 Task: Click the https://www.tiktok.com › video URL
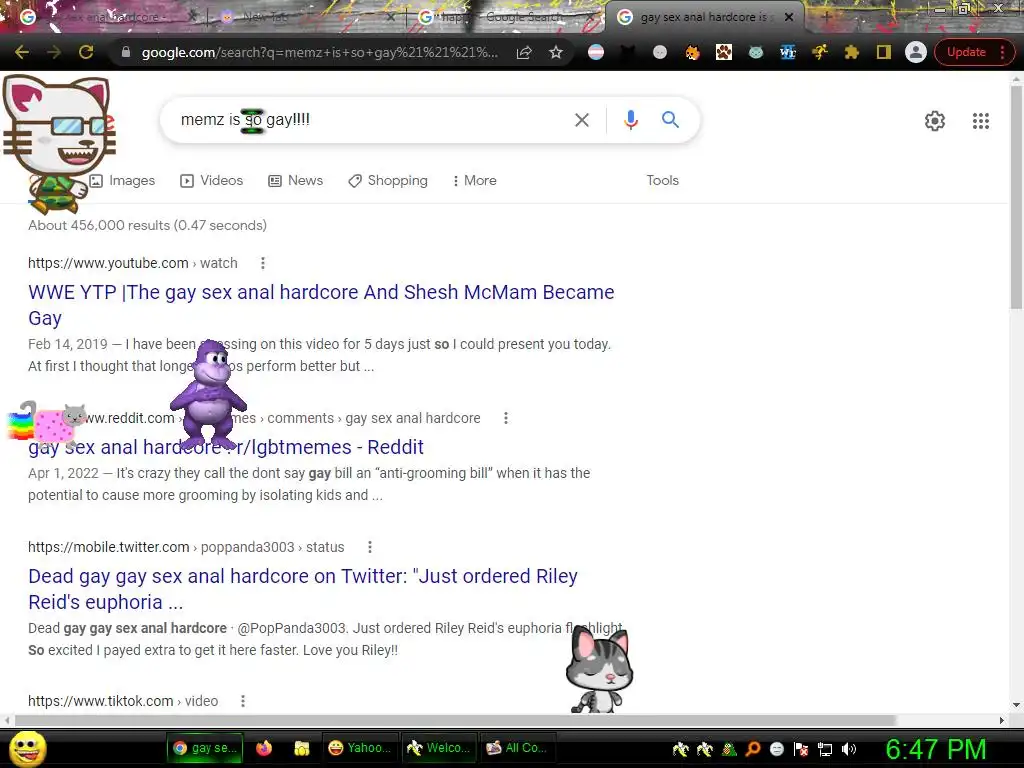123,701
